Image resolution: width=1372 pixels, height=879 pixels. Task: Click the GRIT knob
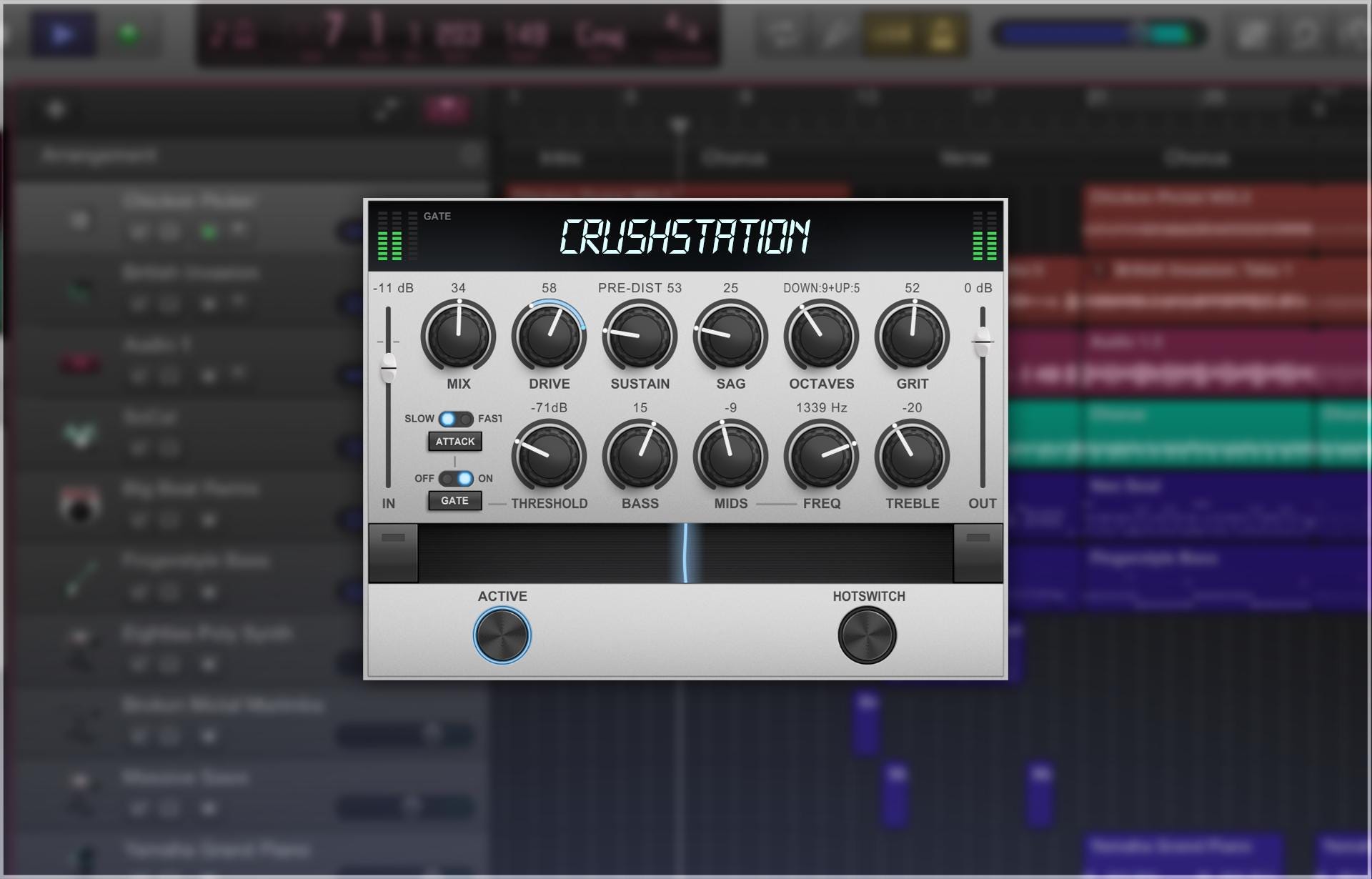(912, 336)
